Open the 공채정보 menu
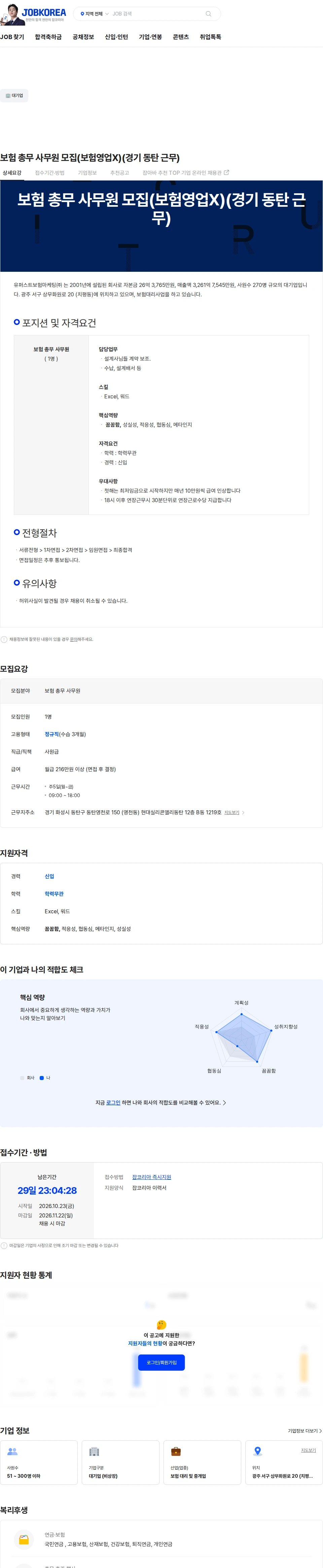323x1568 pixels. click(x=83, y=37)
